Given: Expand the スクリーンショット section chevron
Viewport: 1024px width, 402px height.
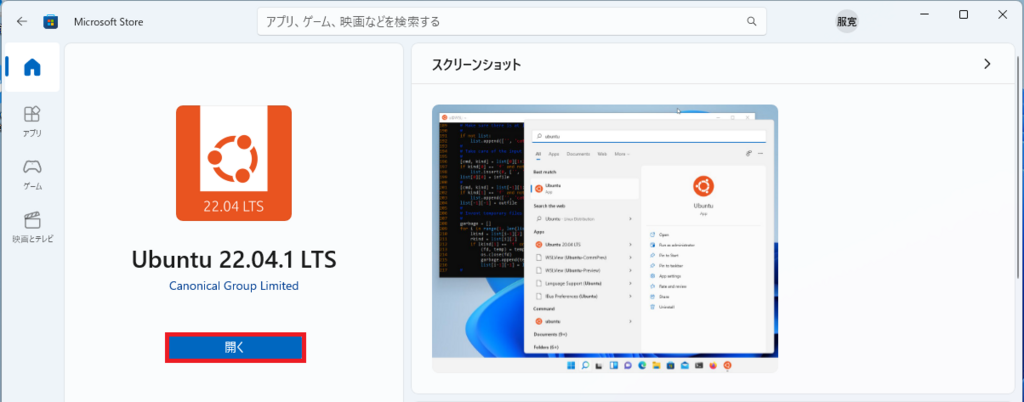Looking at the screenshot, I should pyautogui.click(x=987, y=64).
